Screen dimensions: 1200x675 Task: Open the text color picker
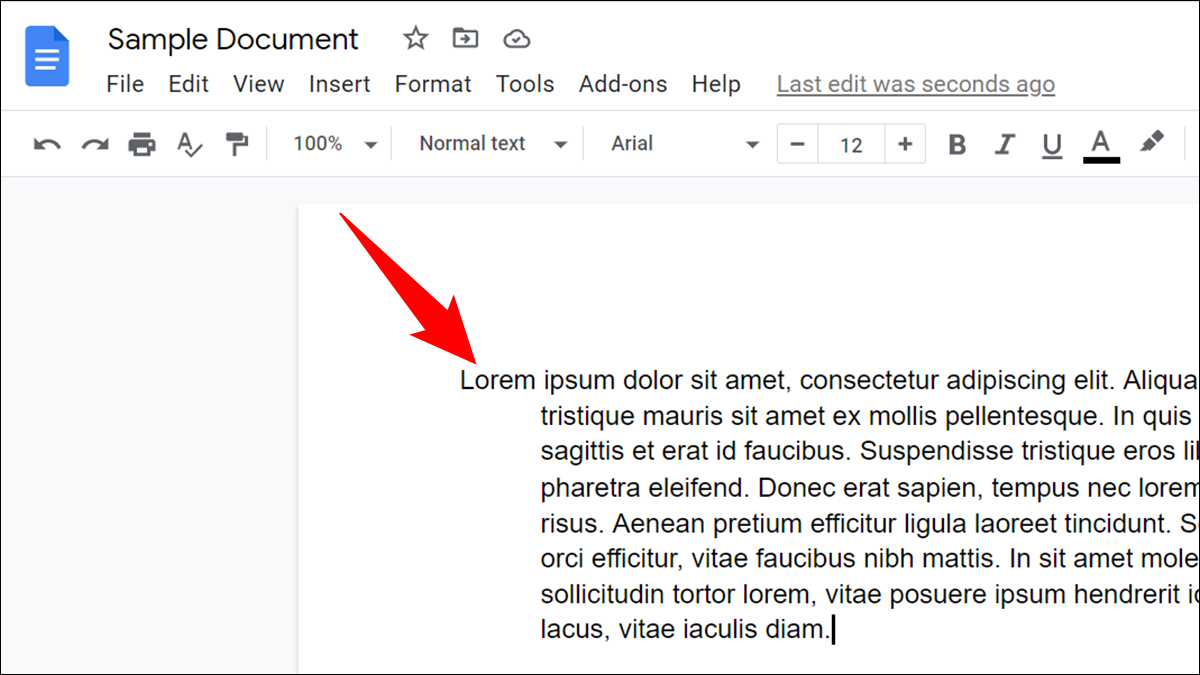point(1101,145)
